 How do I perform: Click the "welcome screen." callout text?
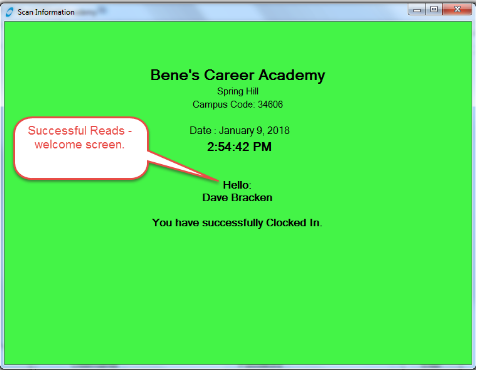[x=80, y=145]
